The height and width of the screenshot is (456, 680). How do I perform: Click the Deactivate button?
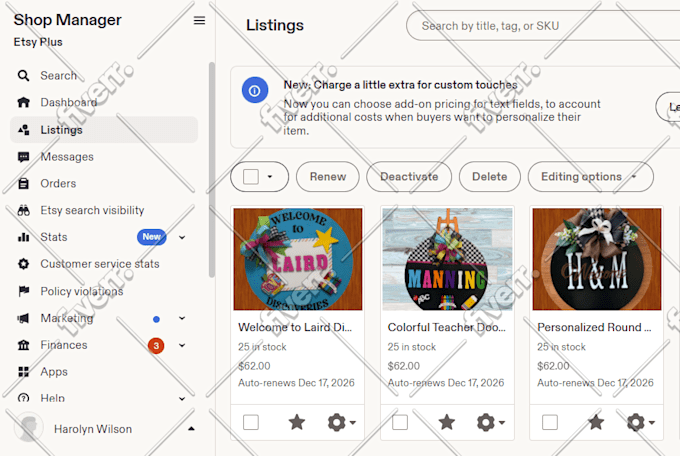tap(409, 177)
